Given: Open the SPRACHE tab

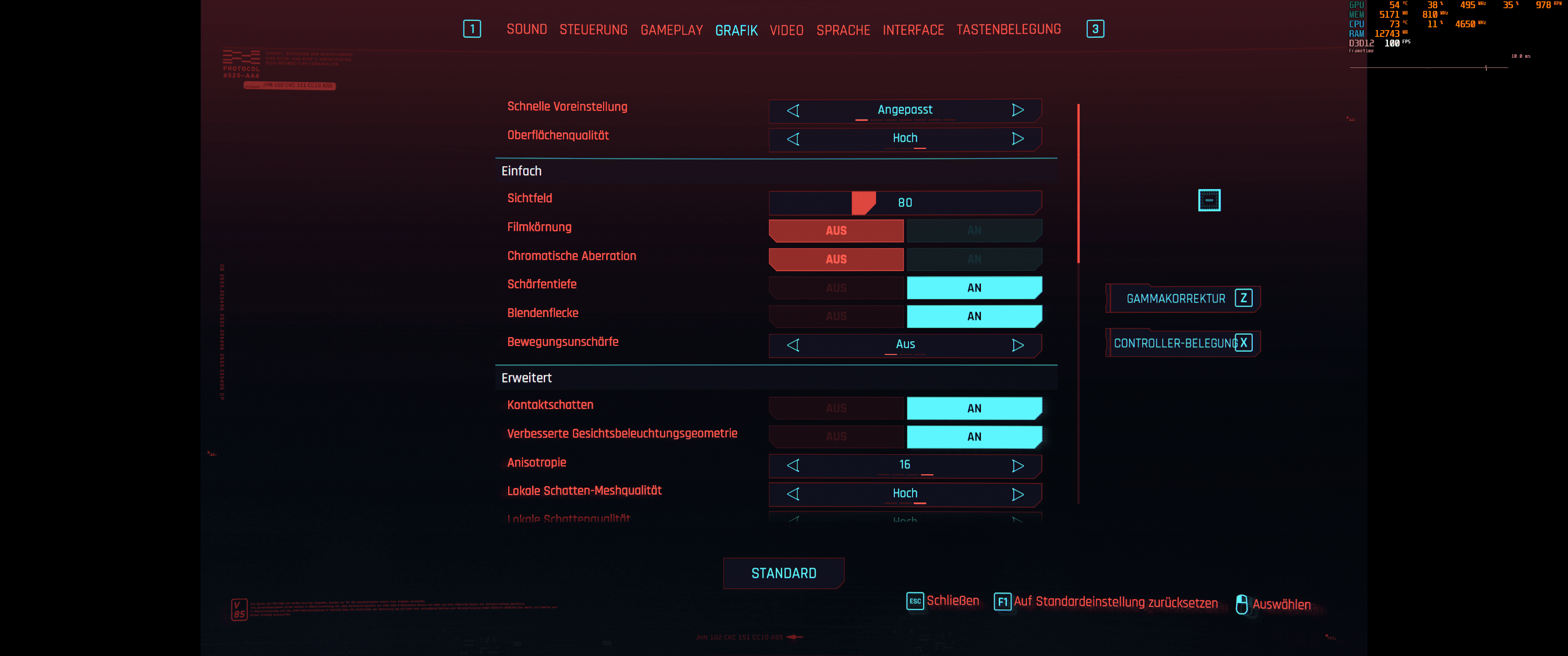Looking at the screenshot, I should pos(843,30).
